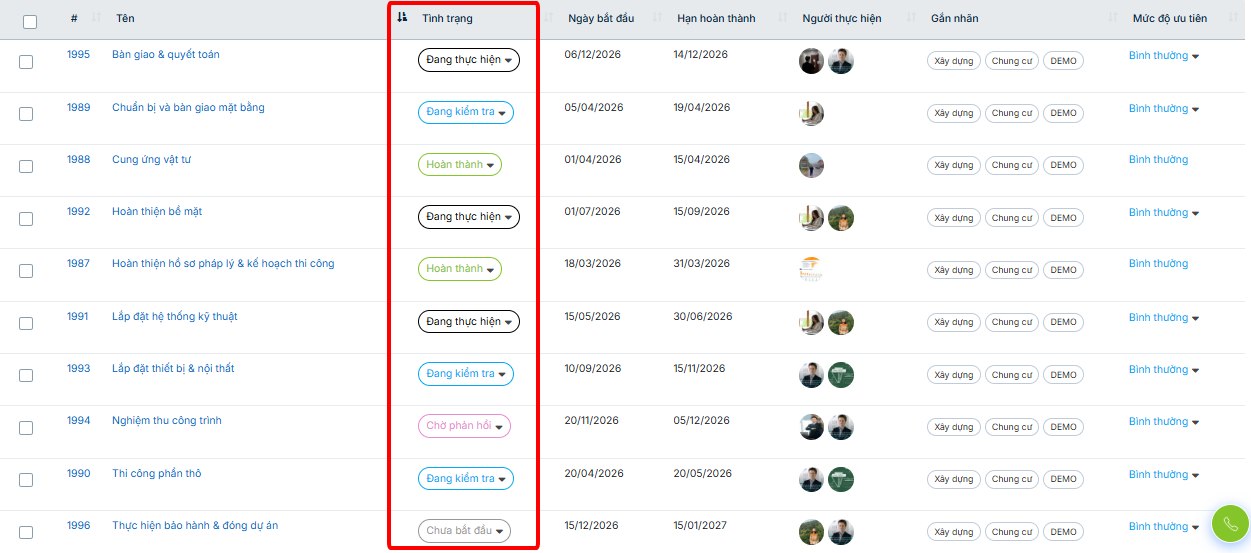The width and height of the screenshot is (1251, 553).
Task: Open status dropdown for Bàn giao & quyết toán
Action: pos(468,60)
